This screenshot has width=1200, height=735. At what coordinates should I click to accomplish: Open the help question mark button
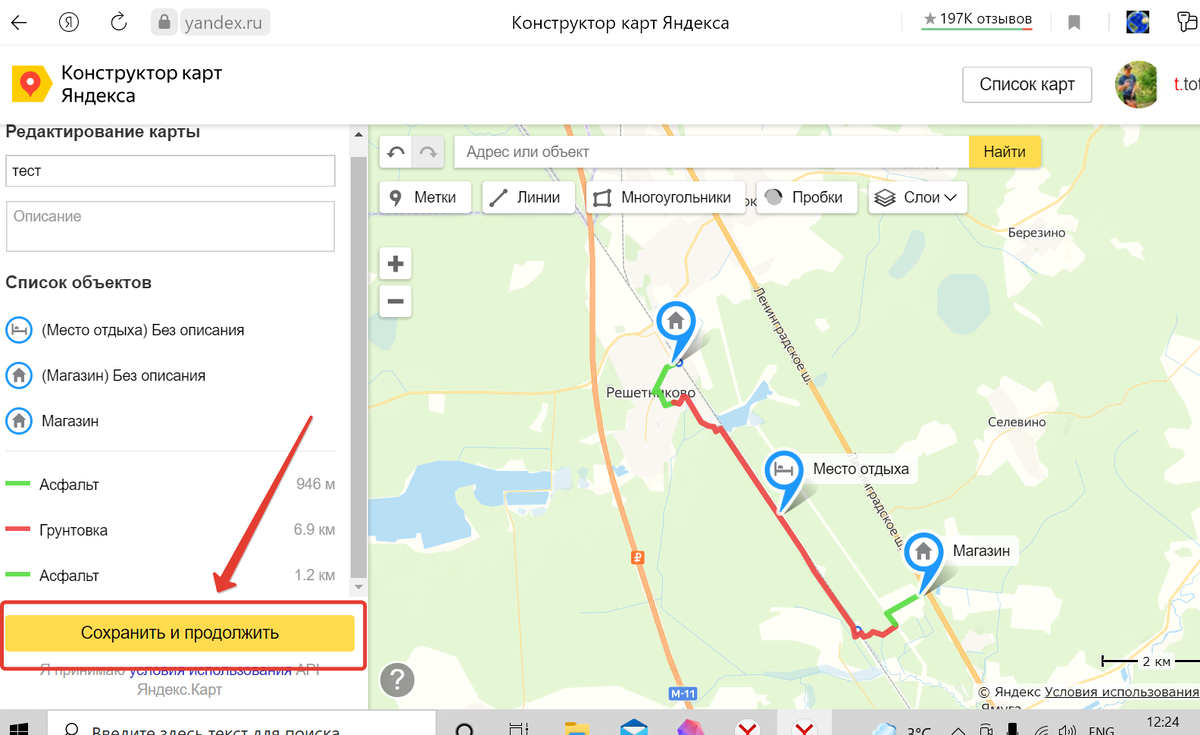pos(397,680)
